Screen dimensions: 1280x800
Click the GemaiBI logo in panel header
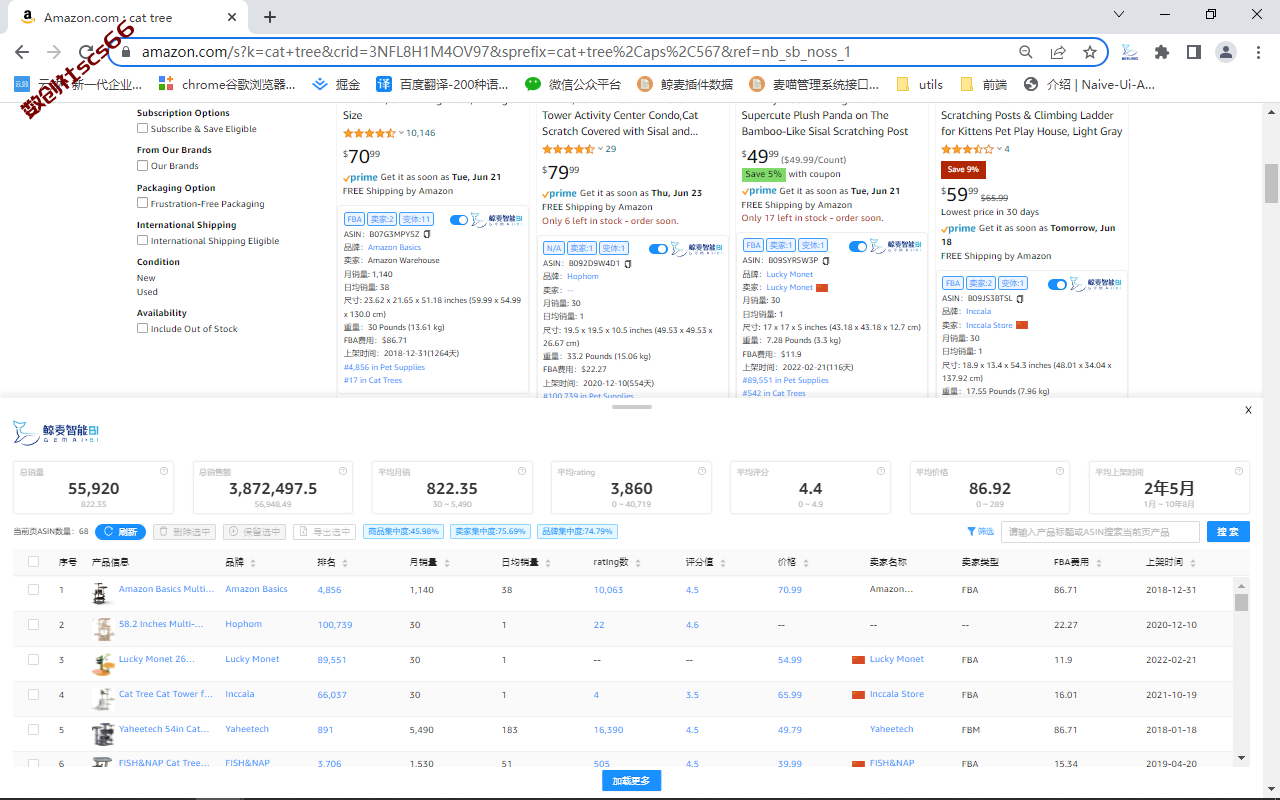point(57,433)
